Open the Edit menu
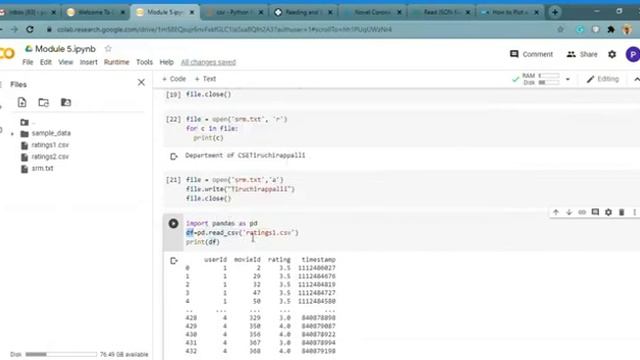The image size is (640, 360). coord(46,62)
